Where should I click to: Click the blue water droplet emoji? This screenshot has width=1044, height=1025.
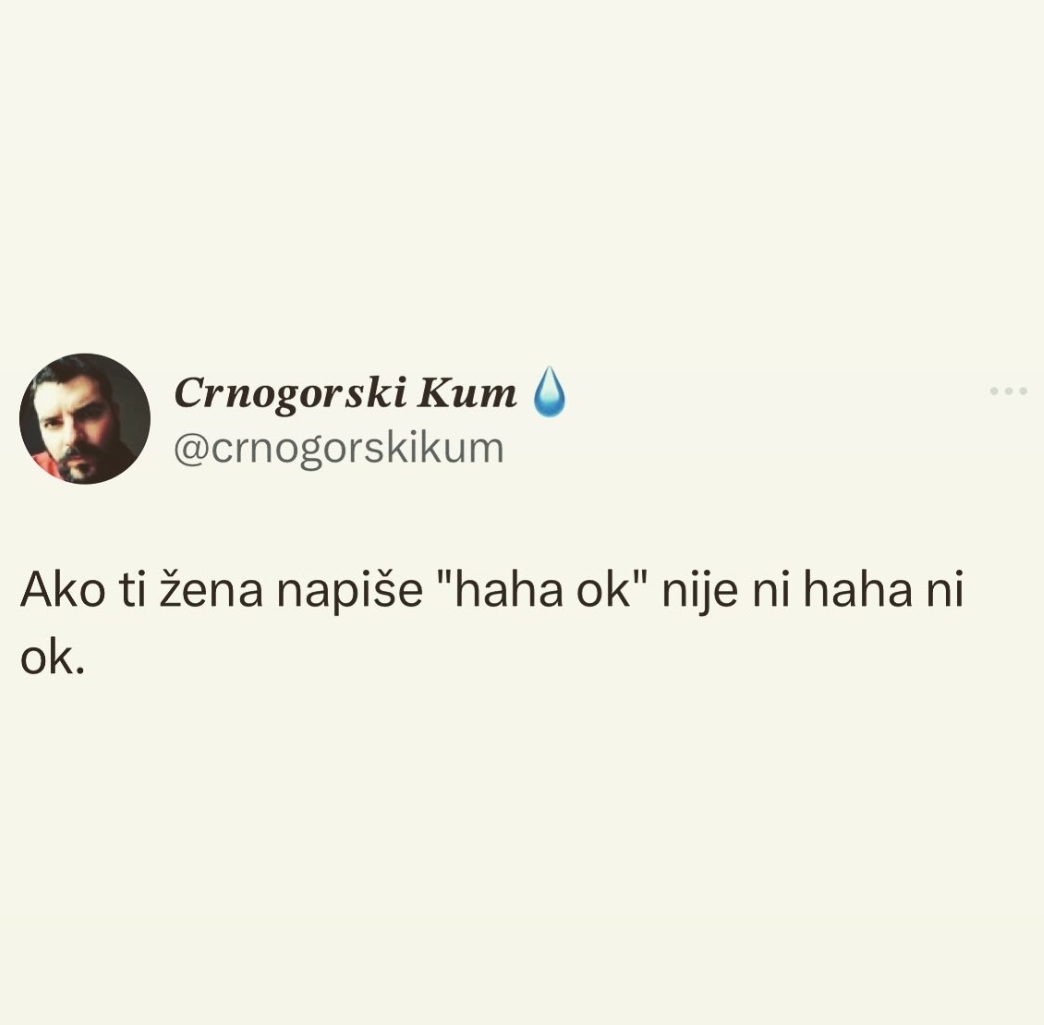point(549,392)
